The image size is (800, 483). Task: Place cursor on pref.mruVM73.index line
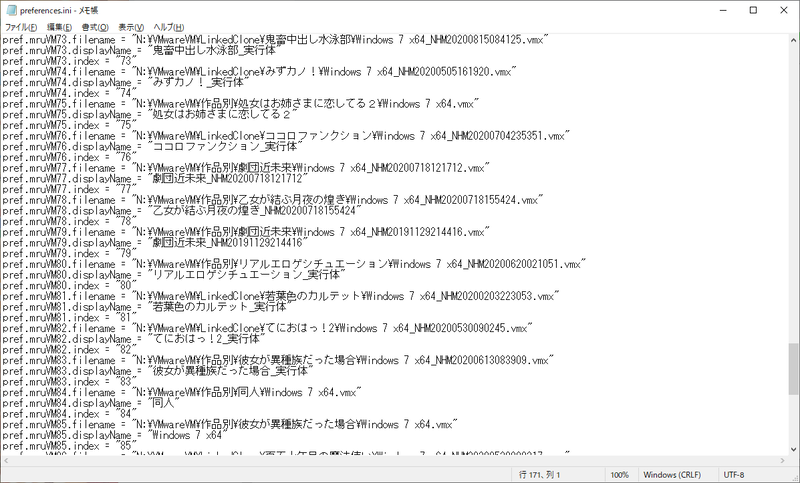click(x=70, y=61)
